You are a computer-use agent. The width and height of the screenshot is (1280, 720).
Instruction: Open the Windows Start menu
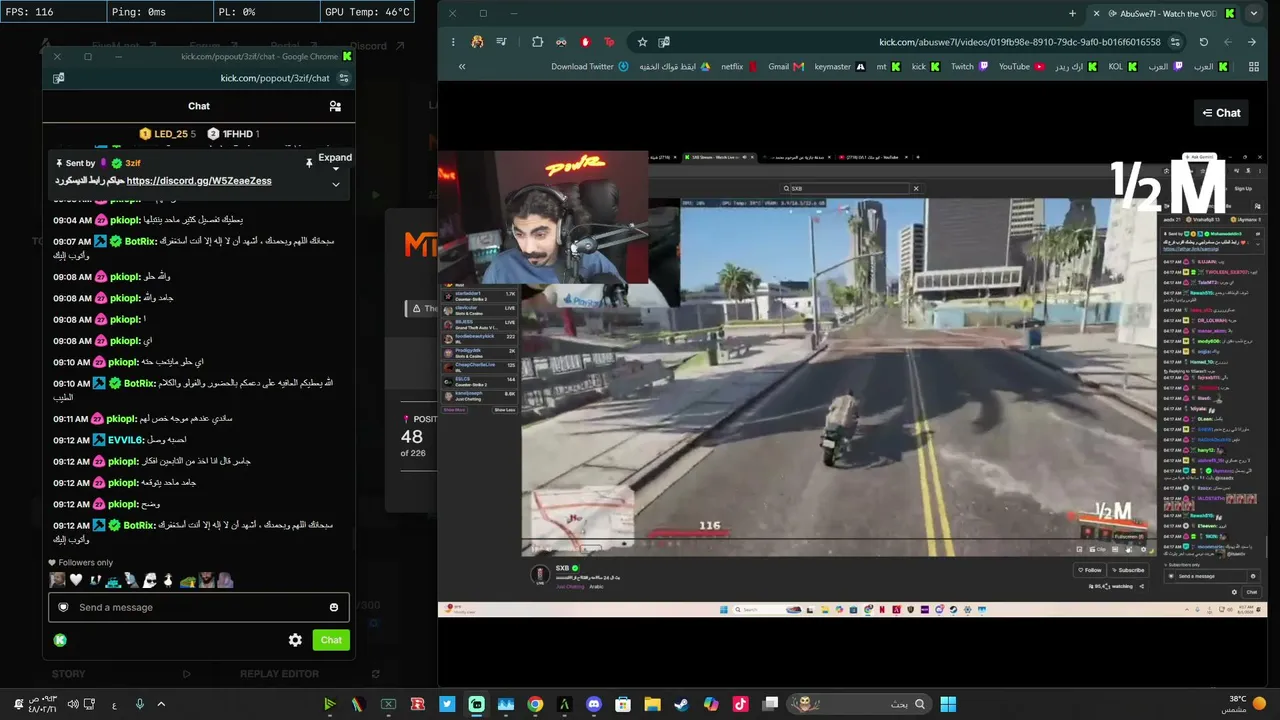click(x=948, y=704)
